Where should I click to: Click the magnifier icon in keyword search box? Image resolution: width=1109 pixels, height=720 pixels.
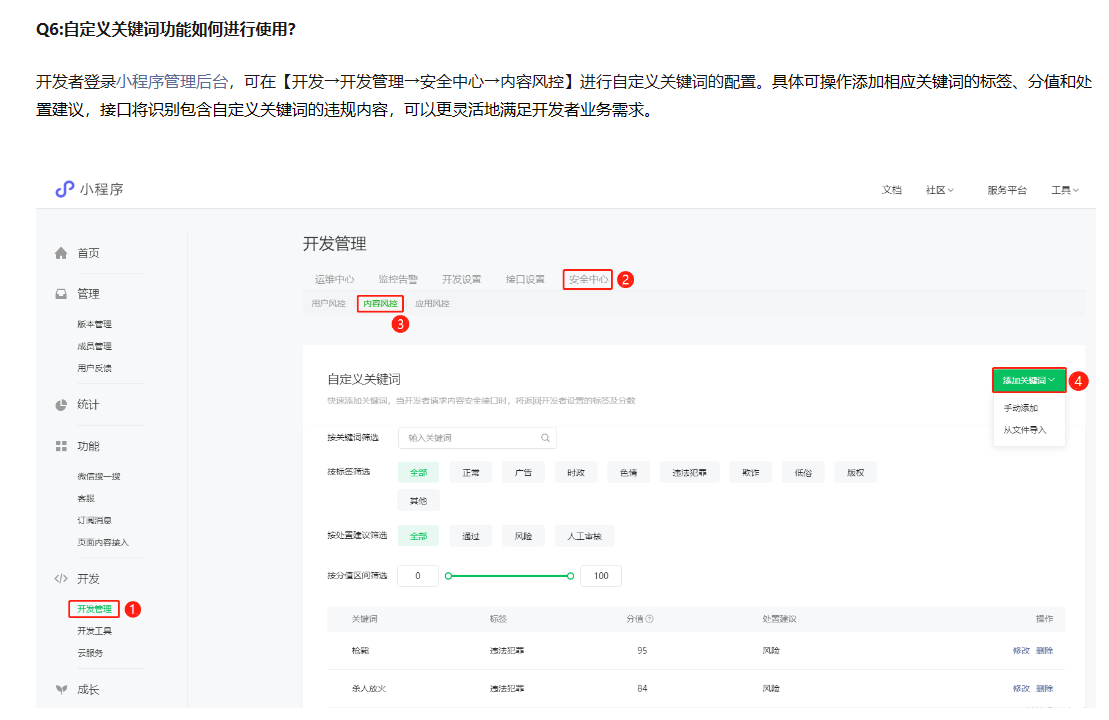545,438
